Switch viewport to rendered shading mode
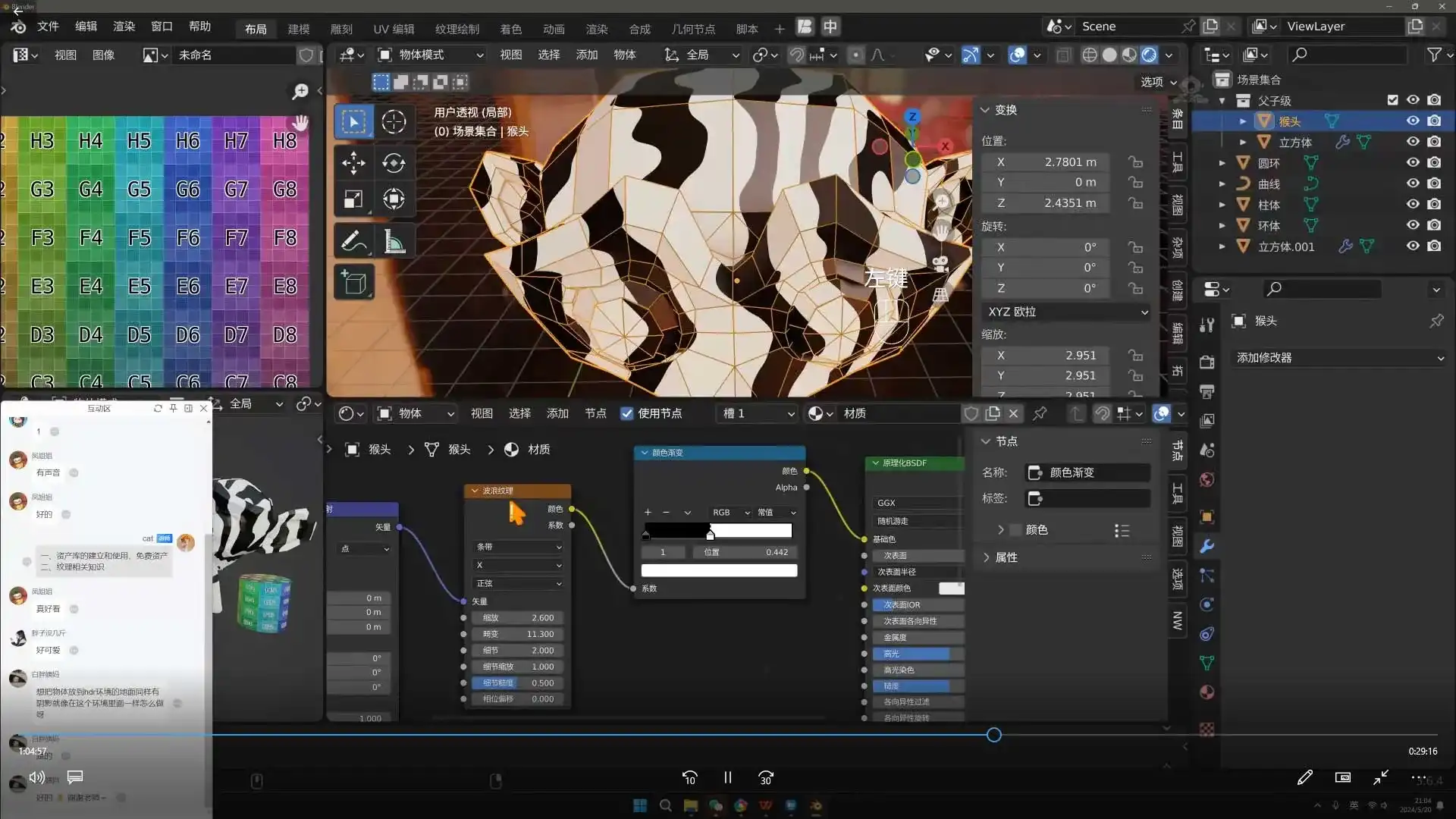Screen dimensions: 1456x819 pos(1150,55)
